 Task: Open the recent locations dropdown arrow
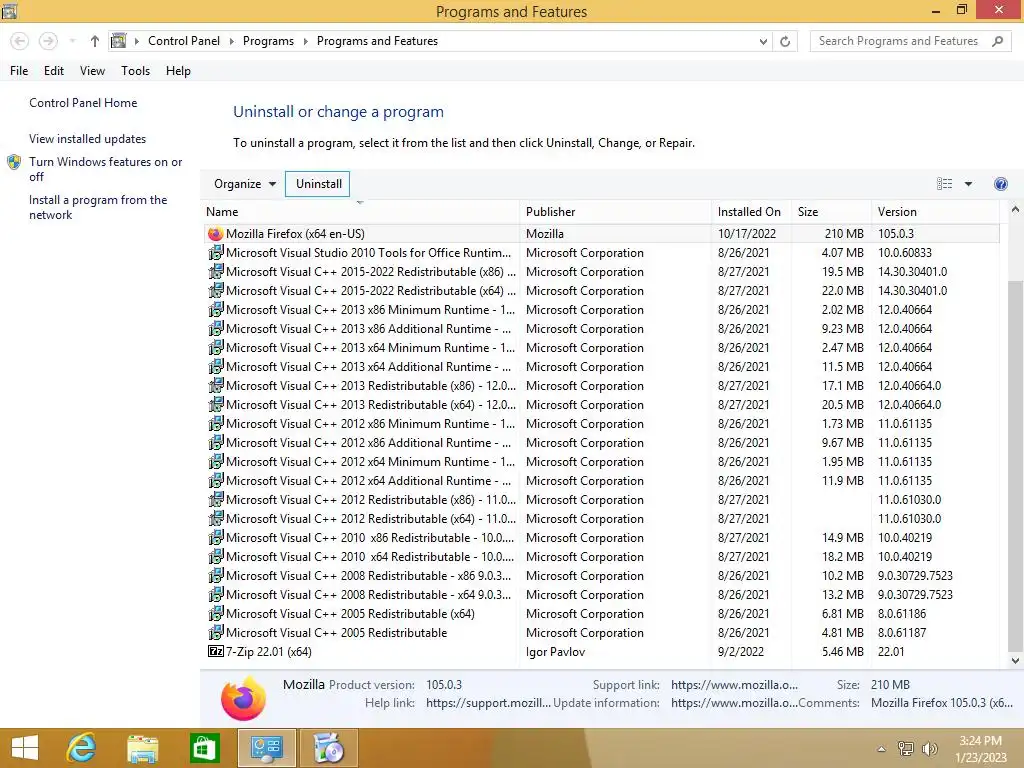pos(72,41)
